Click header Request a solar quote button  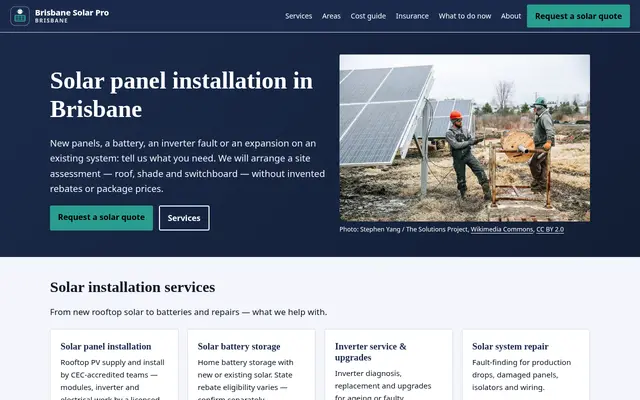pyautogui.click(x=578, y=16)
